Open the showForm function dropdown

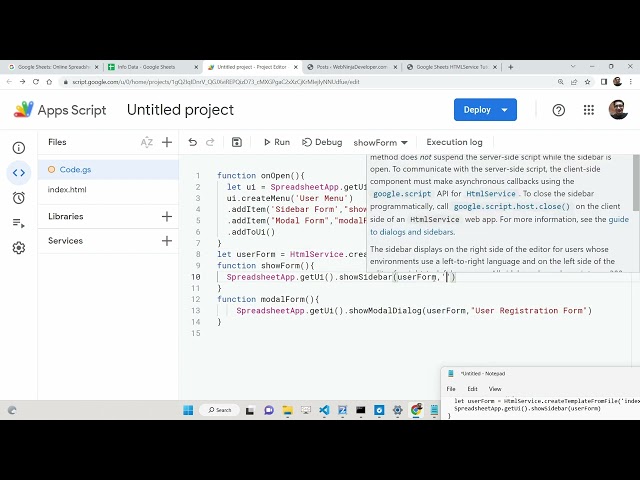tap(380, 142)
